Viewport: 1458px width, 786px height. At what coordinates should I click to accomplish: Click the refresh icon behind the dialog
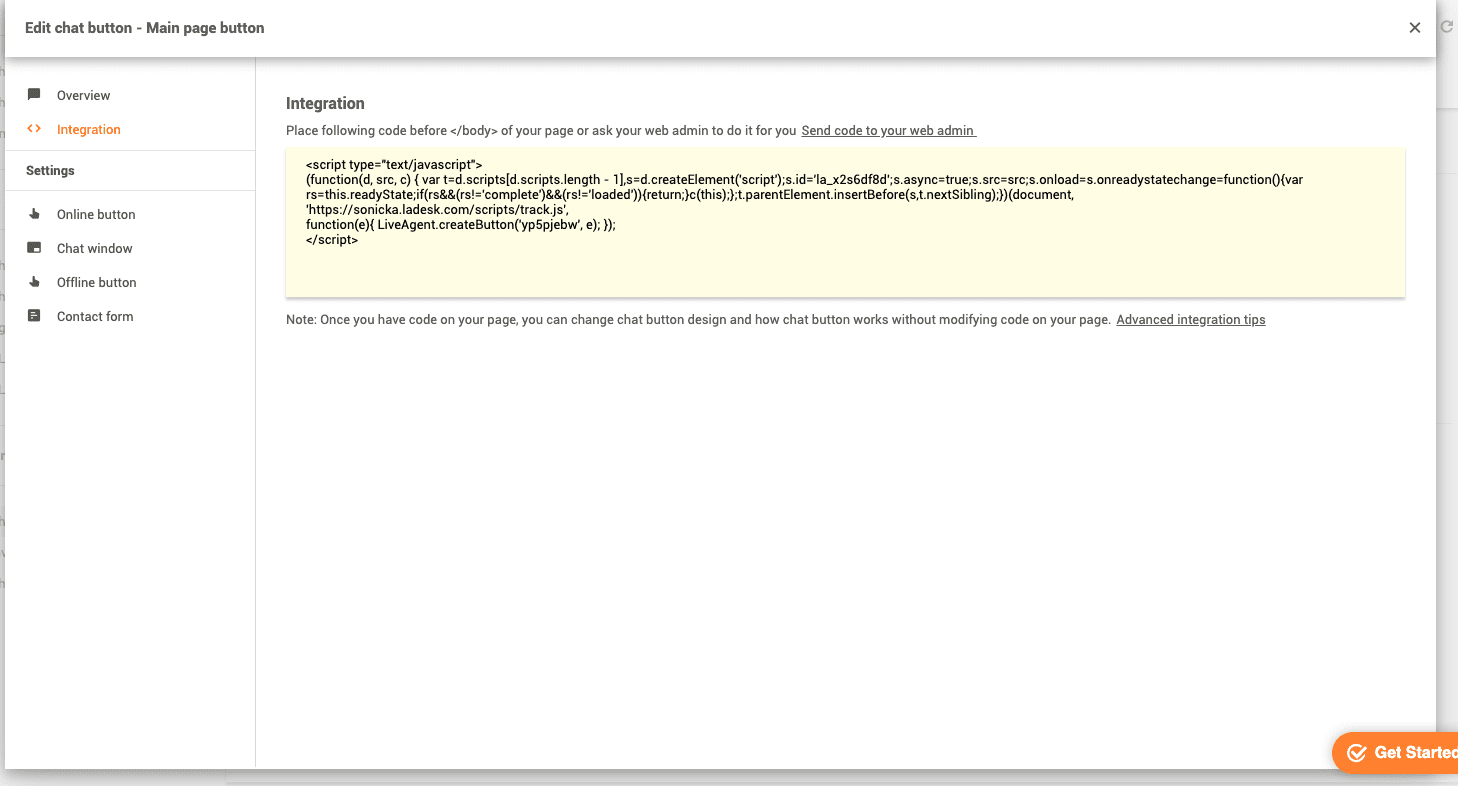tap(1446, 27)
